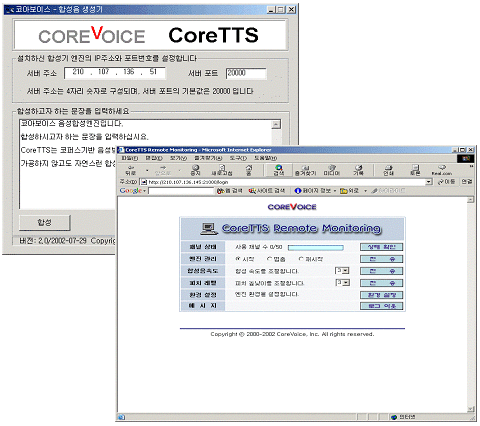The image size is (480, 426).
Task: Open the Forward button history dropdown arrow
Action: click(x=180, y=170)
